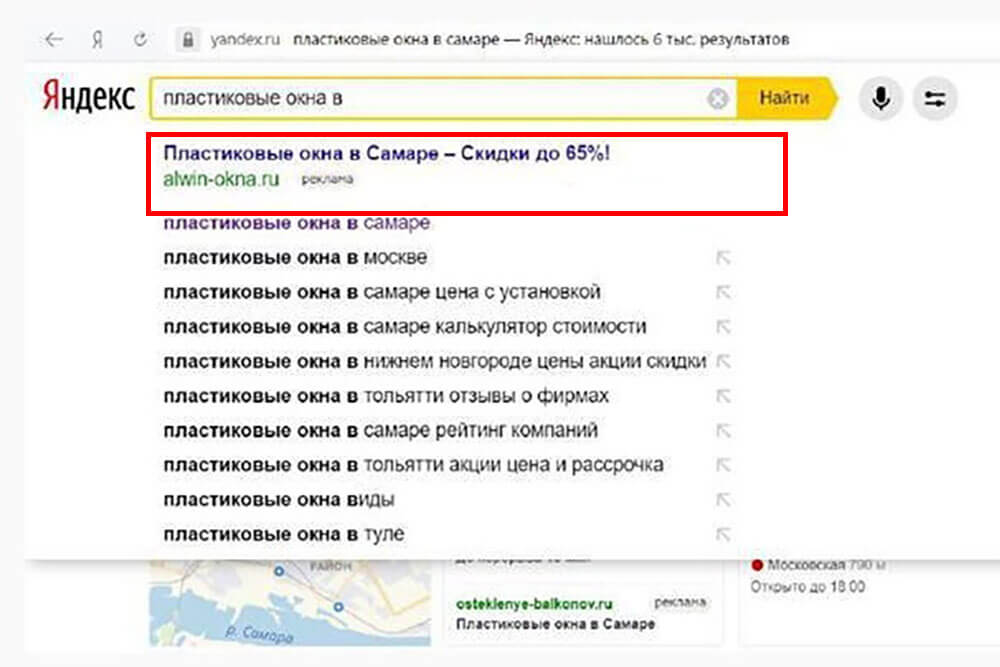Click fill arrow next to 'пластиковые окна в туле'
This screenshot has width=1000, height=667.
[x=723, y=534]
